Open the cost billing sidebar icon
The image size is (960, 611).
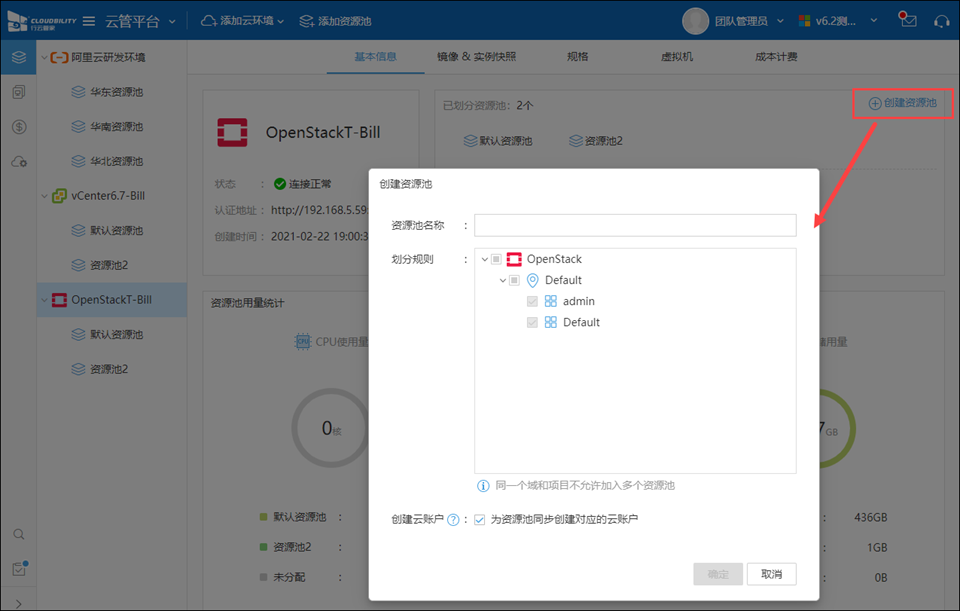point(19,127)
